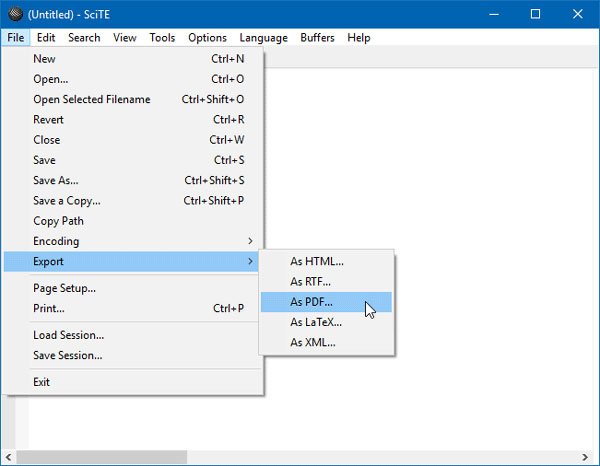The height and width of the screenshot is (466, 600).
Task: Open the Options menu
Action: coord(207,37)
